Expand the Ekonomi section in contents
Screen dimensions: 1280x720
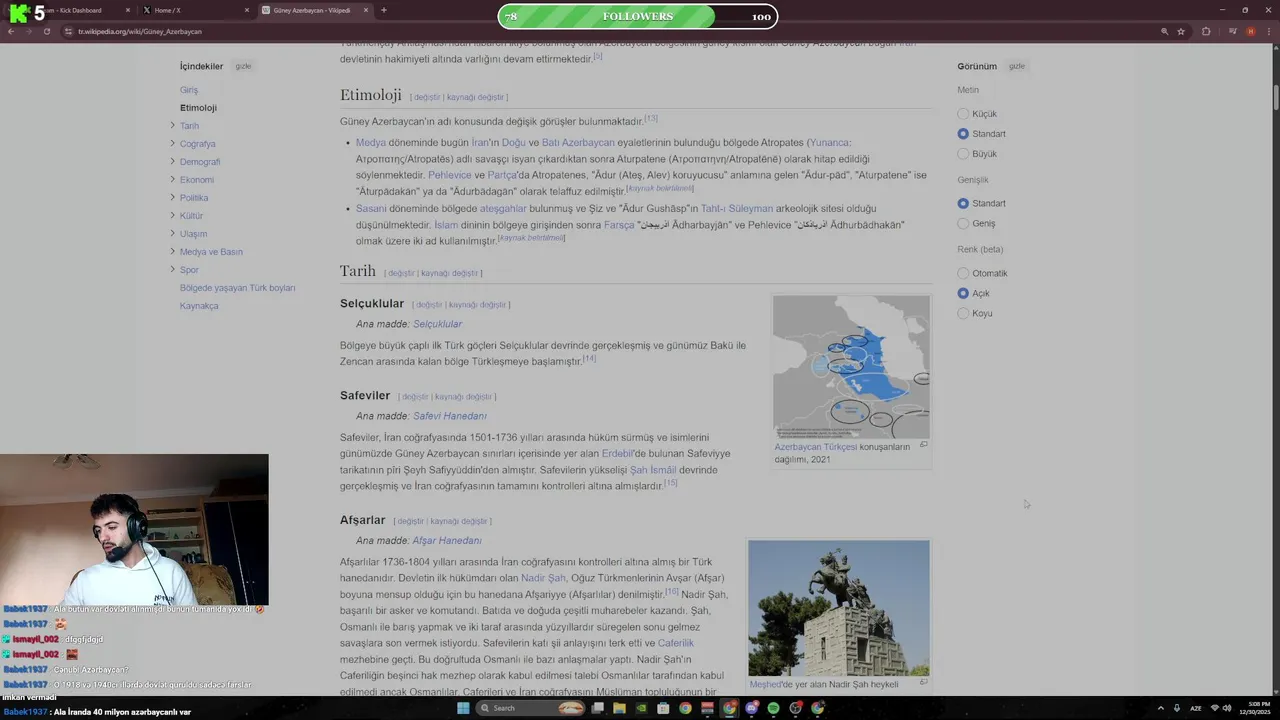172,180
